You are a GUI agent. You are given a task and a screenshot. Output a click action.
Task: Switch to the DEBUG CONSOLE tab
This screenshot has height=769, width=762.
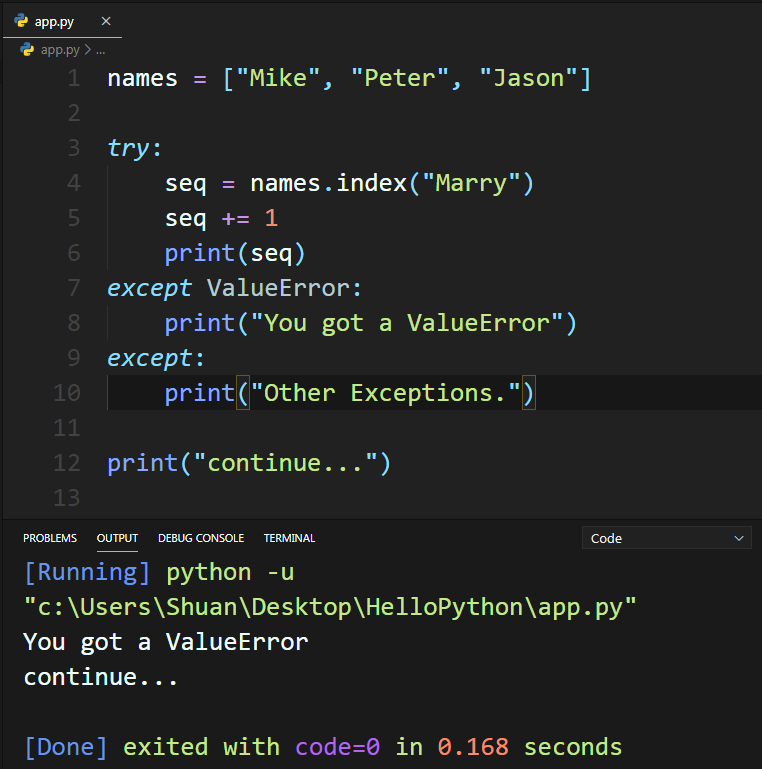(x=201, y=538)
